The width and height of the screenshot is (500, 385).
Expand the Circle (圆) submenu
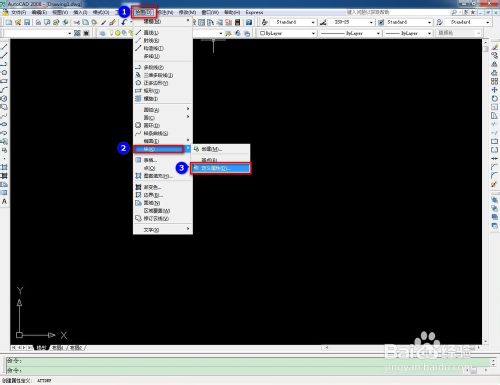point(163,117)
